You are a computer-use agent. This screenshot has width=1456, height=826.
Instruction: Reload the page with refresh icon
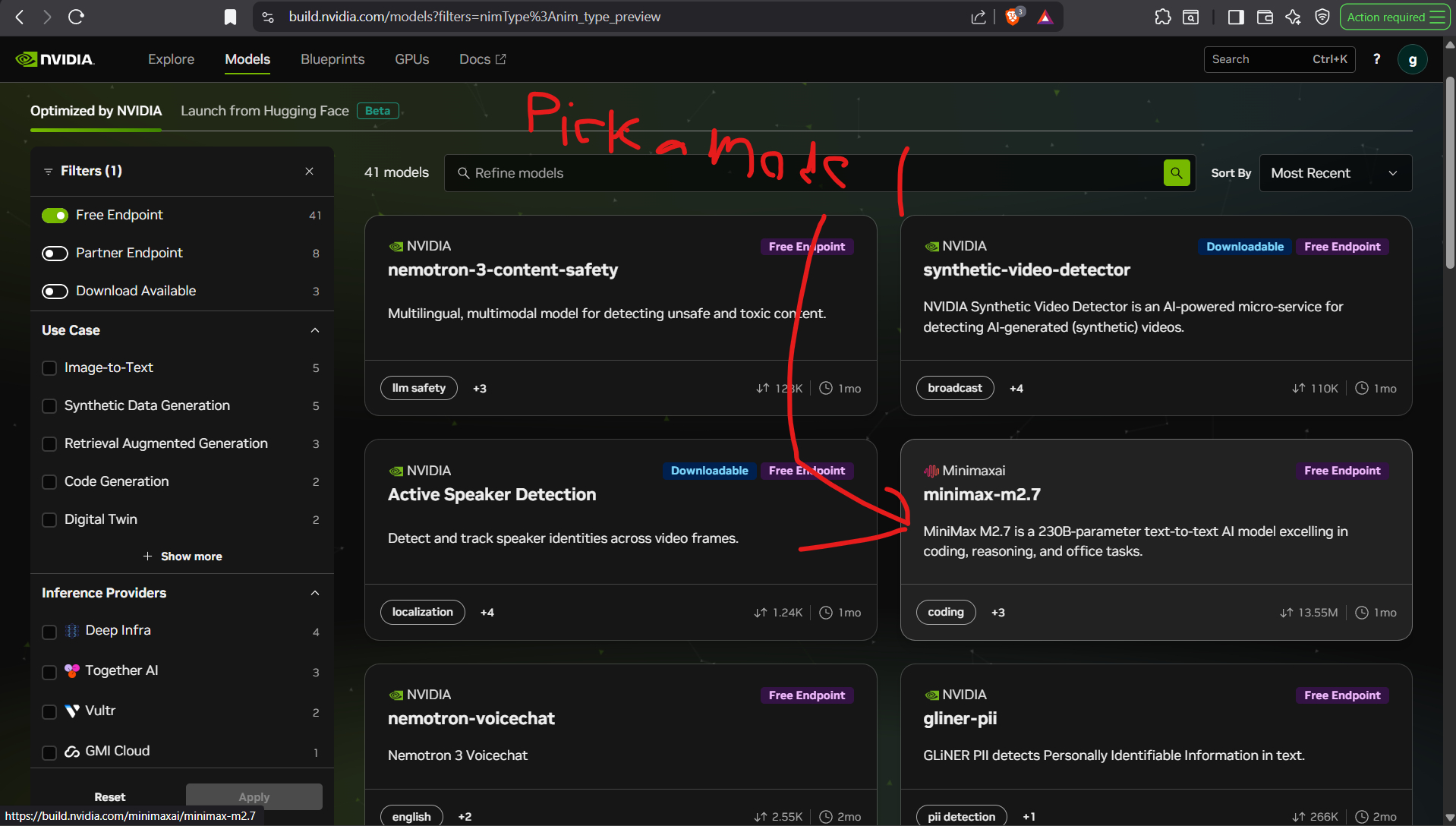pos(76,17)
